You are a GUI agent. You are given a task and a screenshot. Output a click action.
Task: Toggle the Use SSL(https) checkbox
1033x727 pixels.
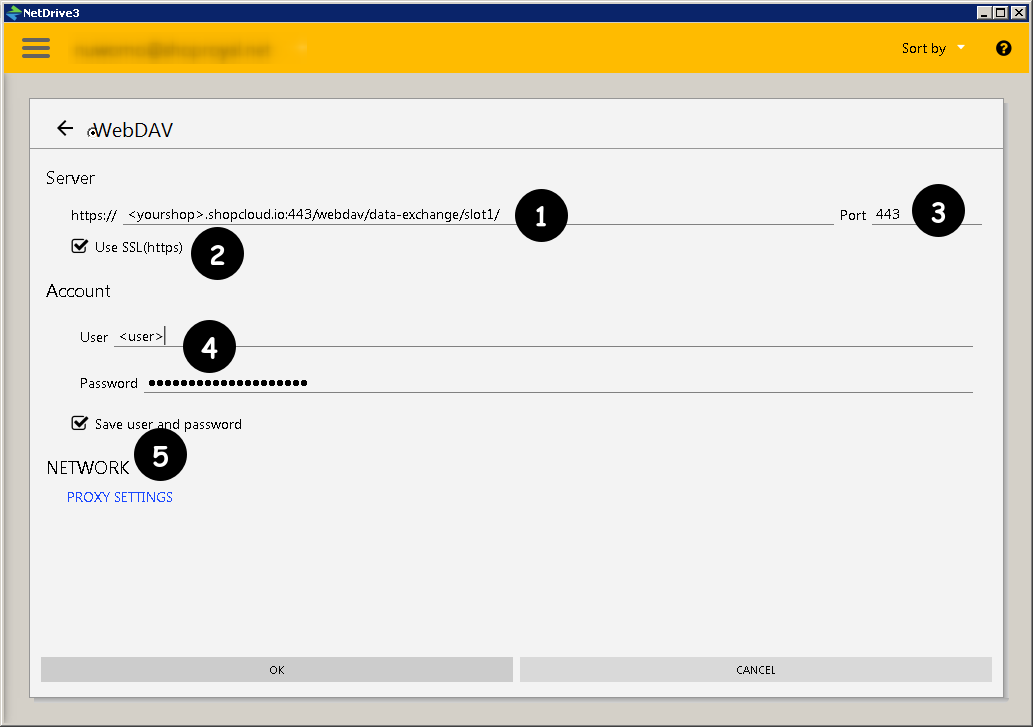(x=79, y=246)
